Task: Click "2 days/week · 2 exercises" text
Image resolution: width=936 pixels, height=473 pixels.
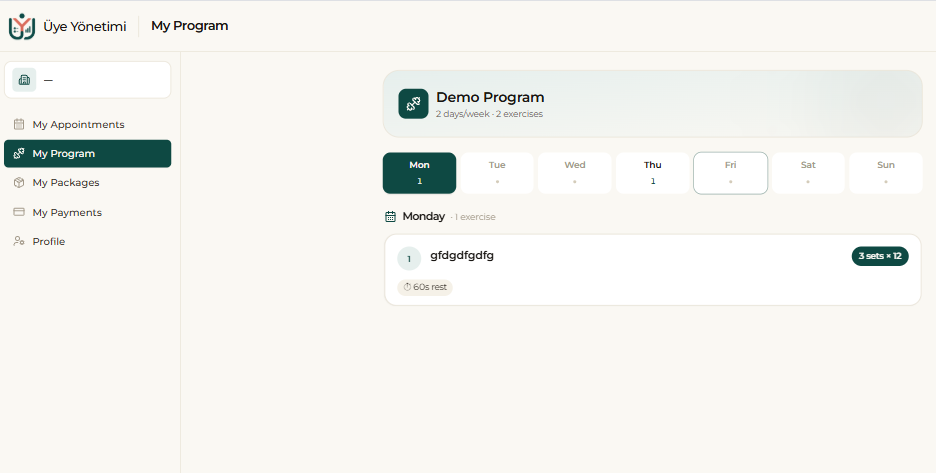Action: (489, 114)
